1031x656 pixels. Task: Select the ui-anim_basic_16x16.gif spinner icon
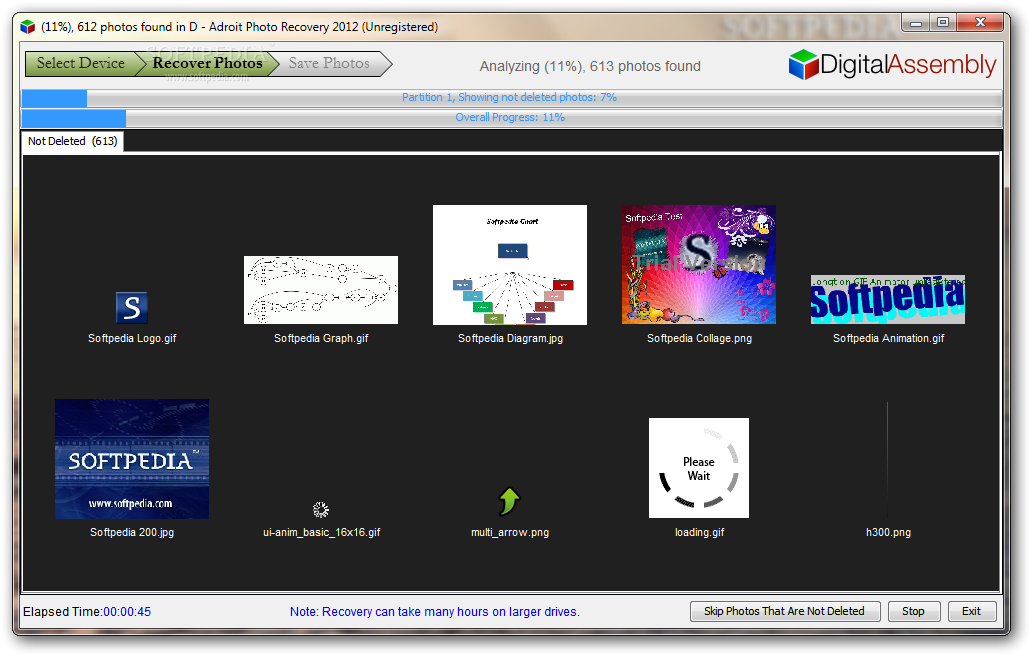(x=321, y=509)
